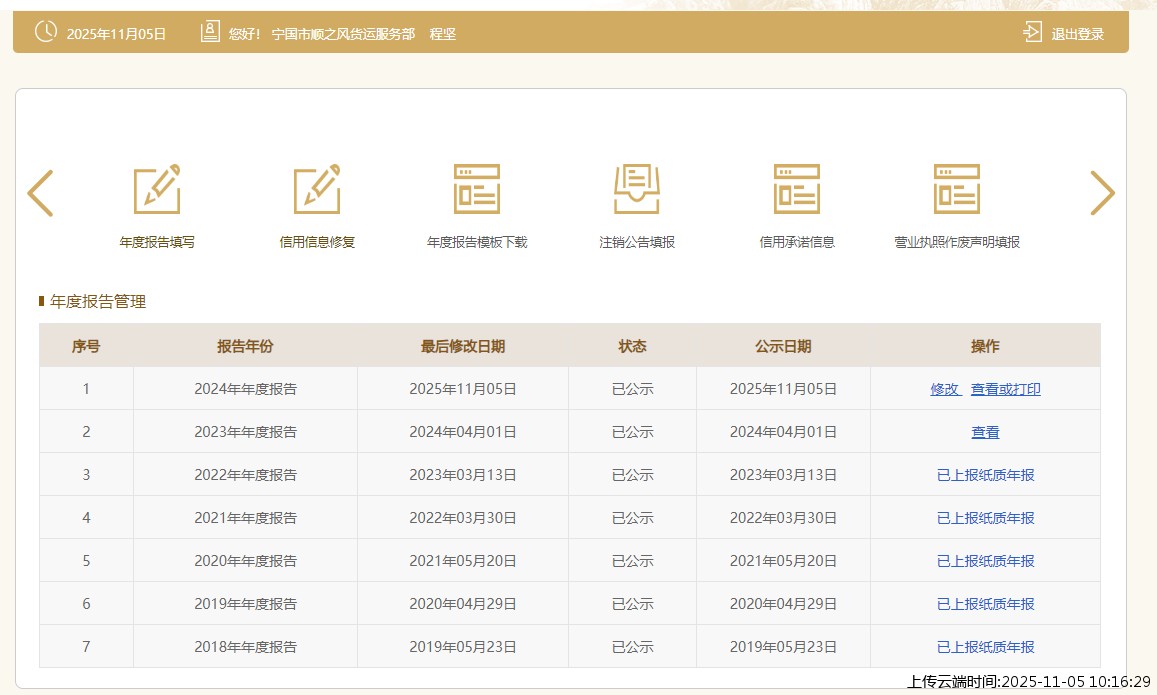The width and height of the screenshot is (1157, 695).
Task: Click the 年度报告填写 menu label
Action: coord(157,242)
